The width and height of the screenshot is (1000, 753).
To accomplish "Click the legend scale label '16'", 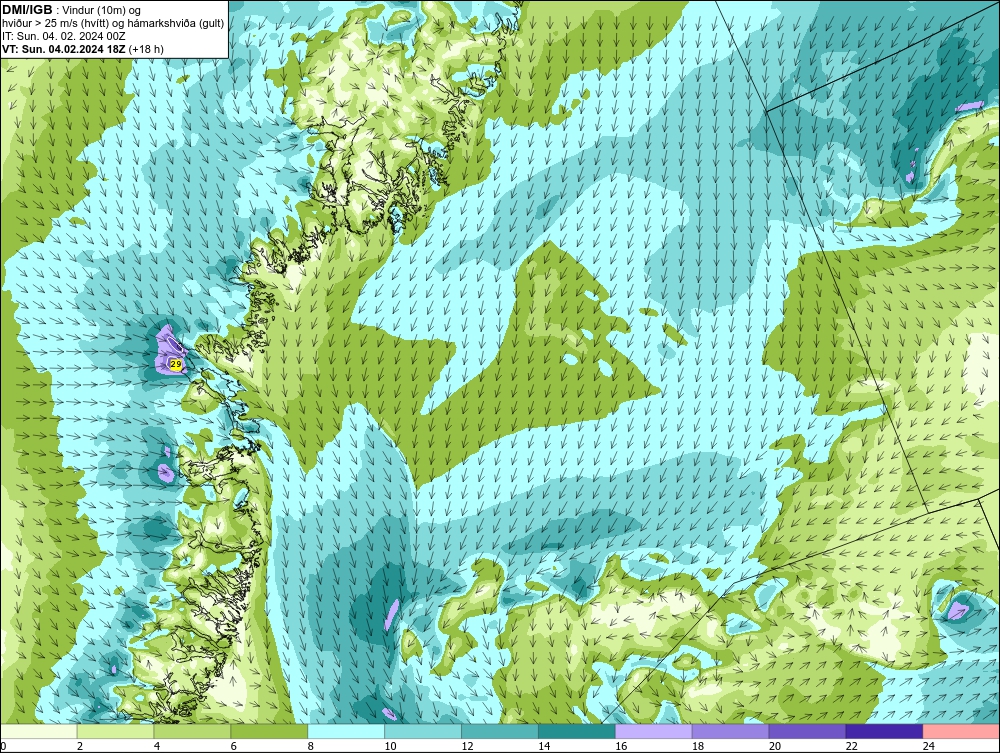I will [621, 746].
